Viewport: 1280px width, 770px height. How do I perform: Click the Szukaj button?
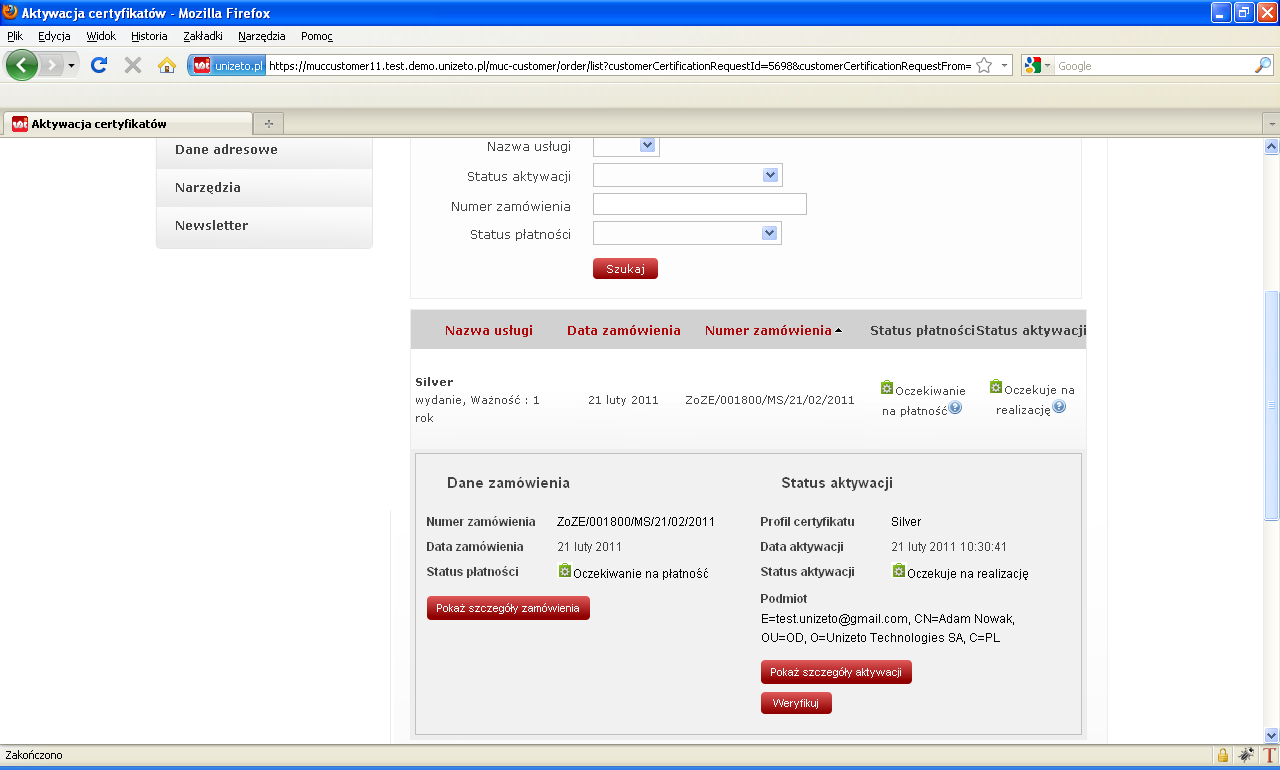tap(625, 269)
